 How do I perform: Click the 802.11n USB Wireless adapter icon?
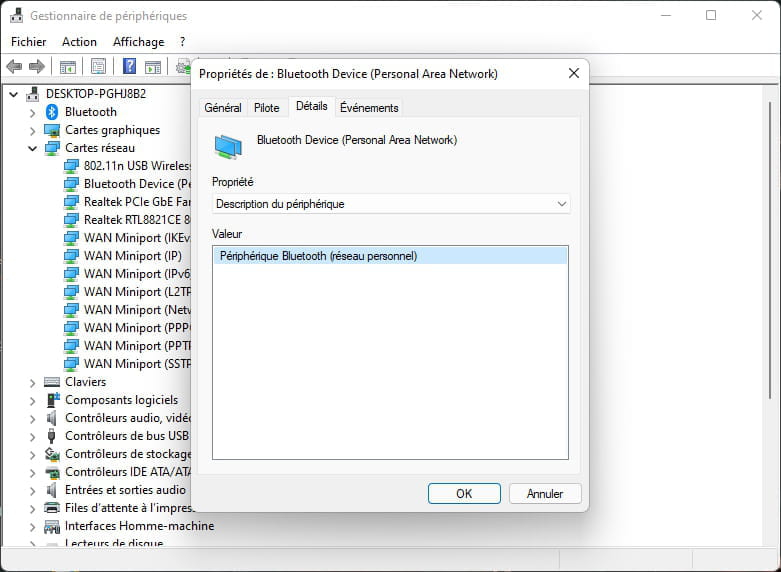click(71, 166)
